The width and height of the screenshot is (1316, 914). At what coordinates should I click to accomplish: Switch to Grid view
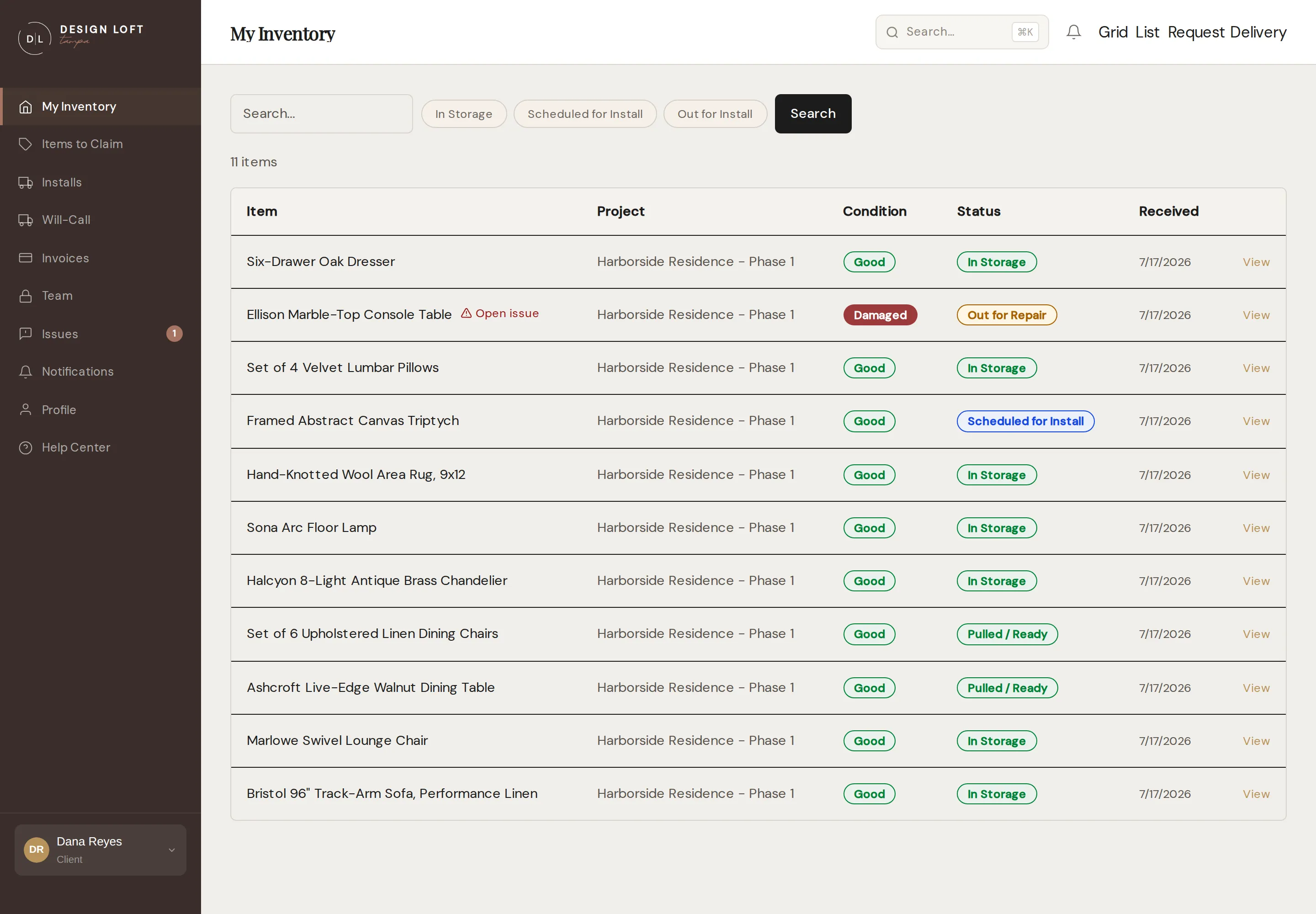[1113, 32]
